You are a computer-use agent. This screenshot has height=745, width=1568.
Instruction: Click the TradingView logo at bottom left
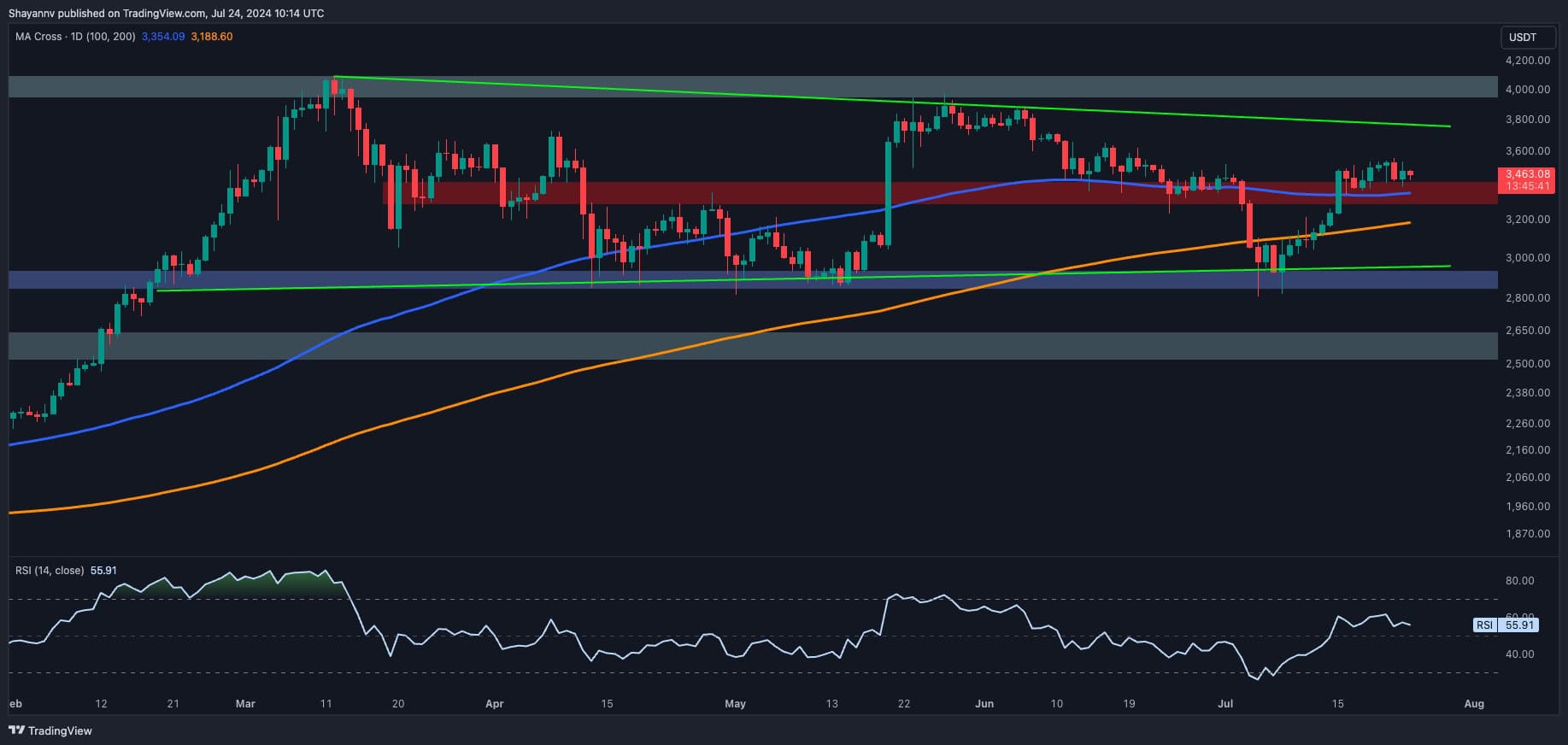50,730
